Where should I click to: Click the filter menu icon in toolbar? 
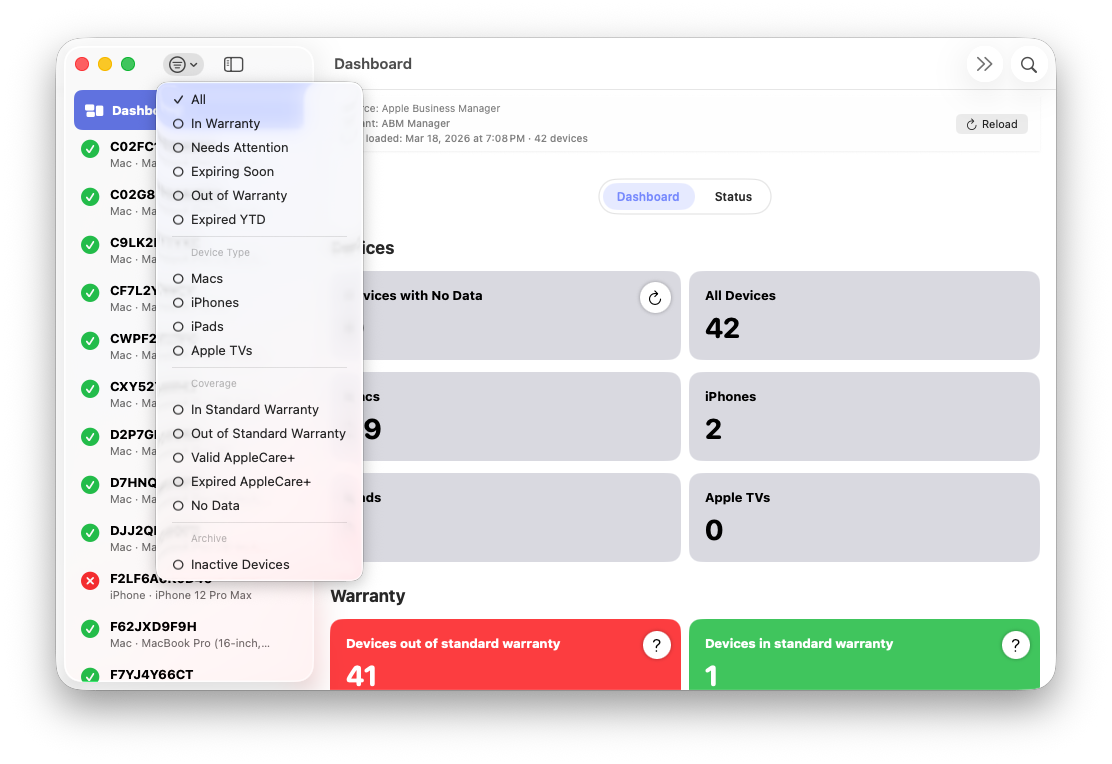[x=182, y=64]
